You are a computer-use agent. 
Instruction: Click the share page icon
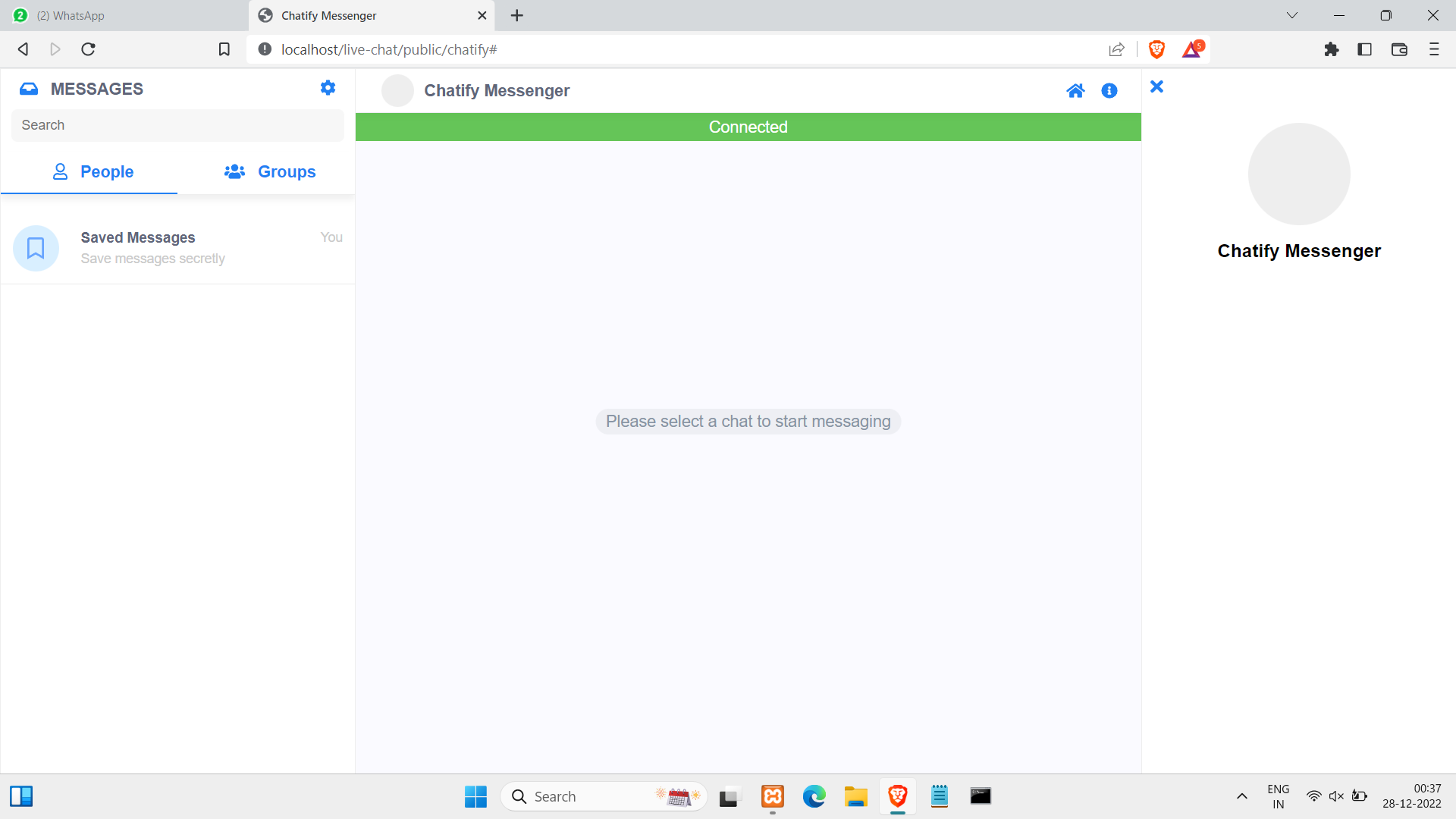tap(1116, 49)
